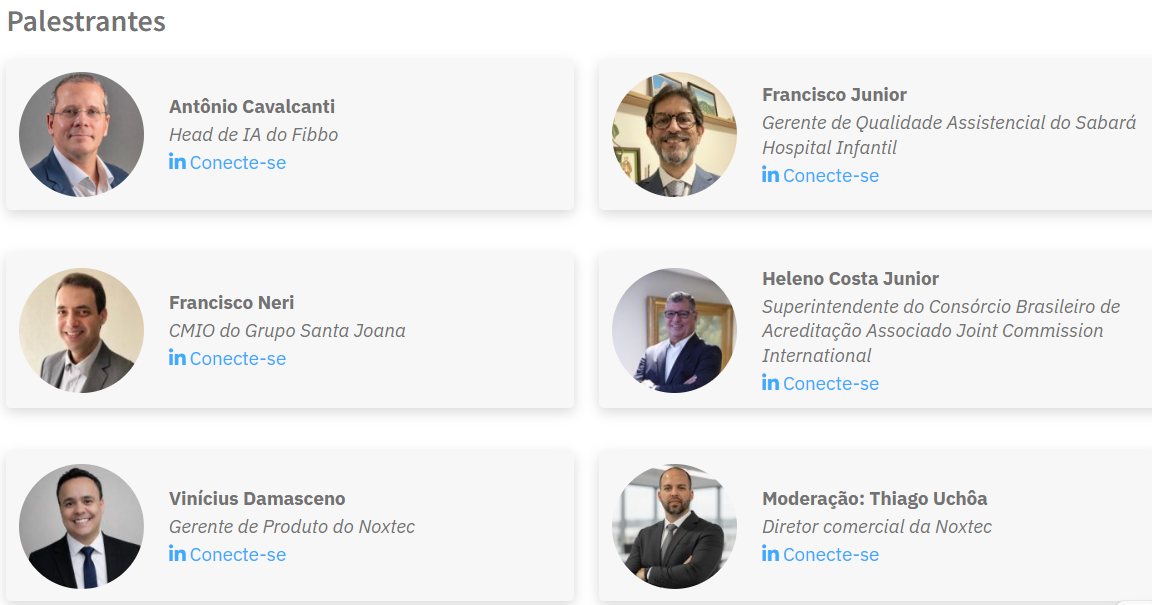The width and height of the screenshot is (1152, 605).
Task: Select Francisco Neri's portrait photo
Action: coord(81,330)
